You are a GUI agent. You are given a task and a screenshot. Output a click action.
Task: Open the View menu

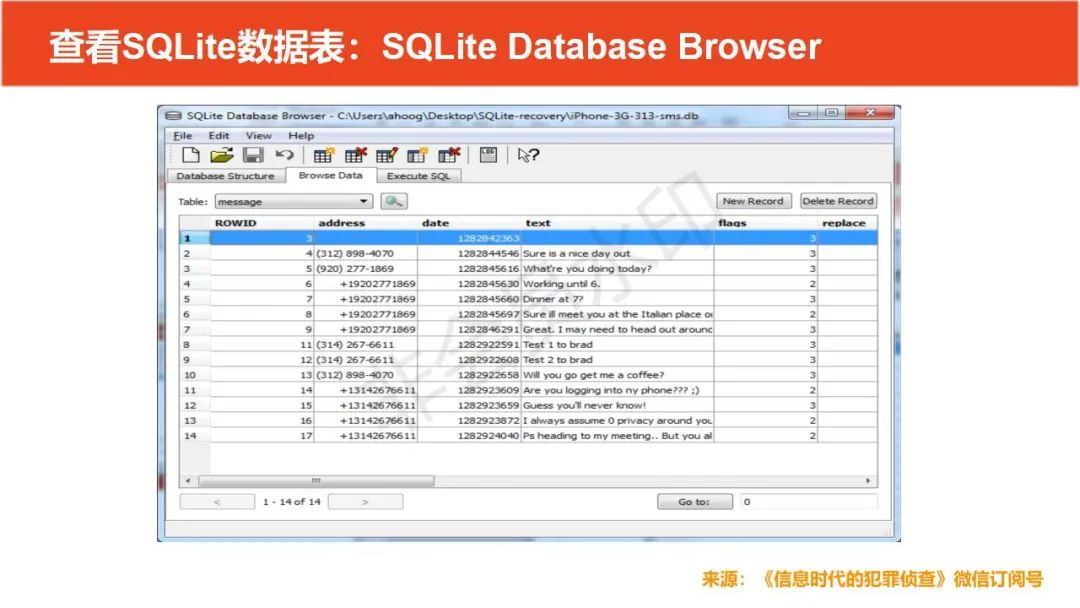[x=258, y=136]
